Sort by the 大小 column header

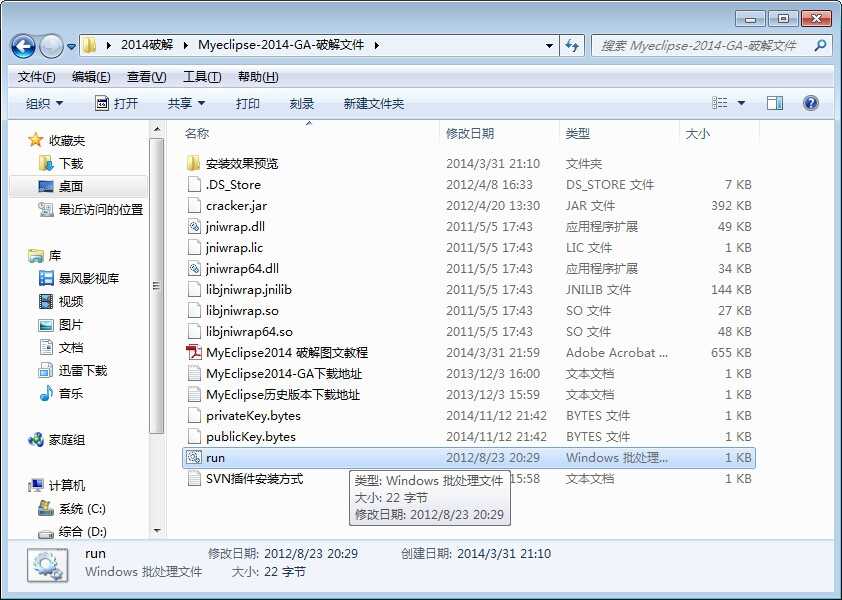pos(698,133)
